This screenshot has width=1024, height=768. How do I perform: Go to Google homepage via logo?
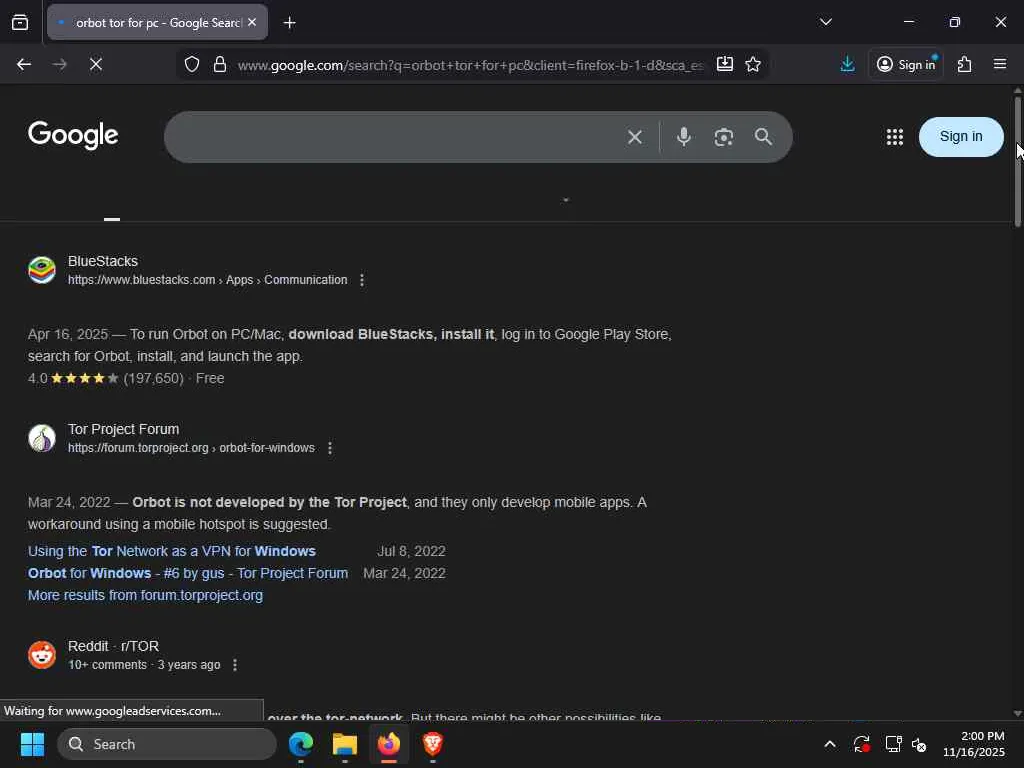coord(73,135)
